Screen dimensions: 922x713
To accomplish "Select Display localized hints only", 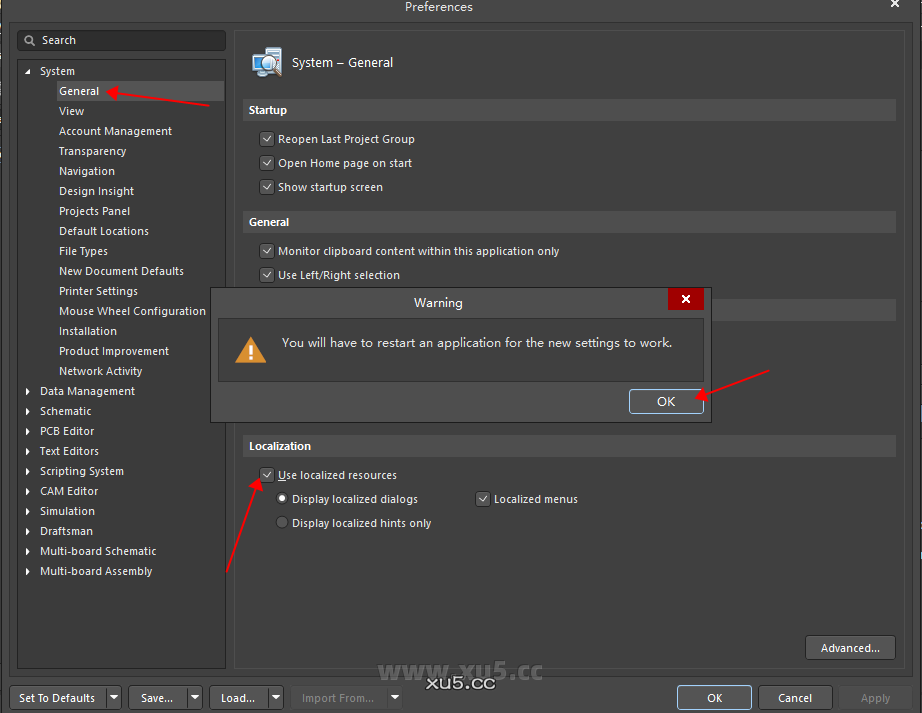I will [282, 522].
